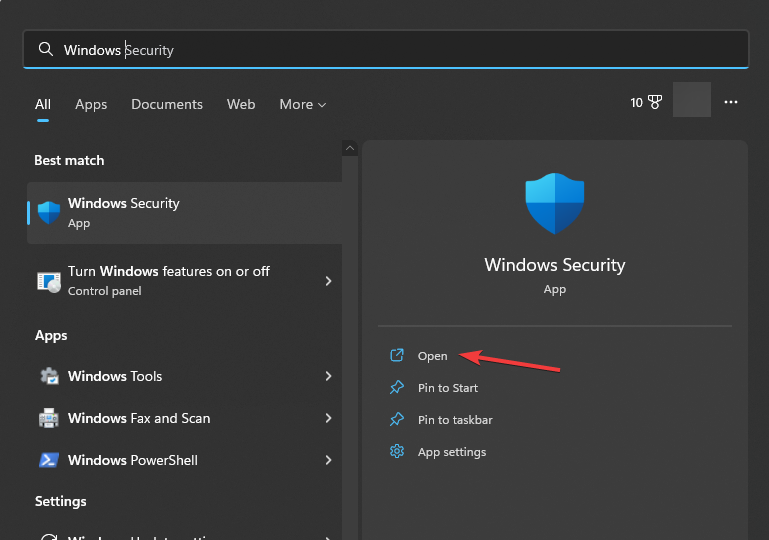This screenshot has height=540, width=769.
Task: Open Windows Fax and Scan
Action: coord(184,418)
